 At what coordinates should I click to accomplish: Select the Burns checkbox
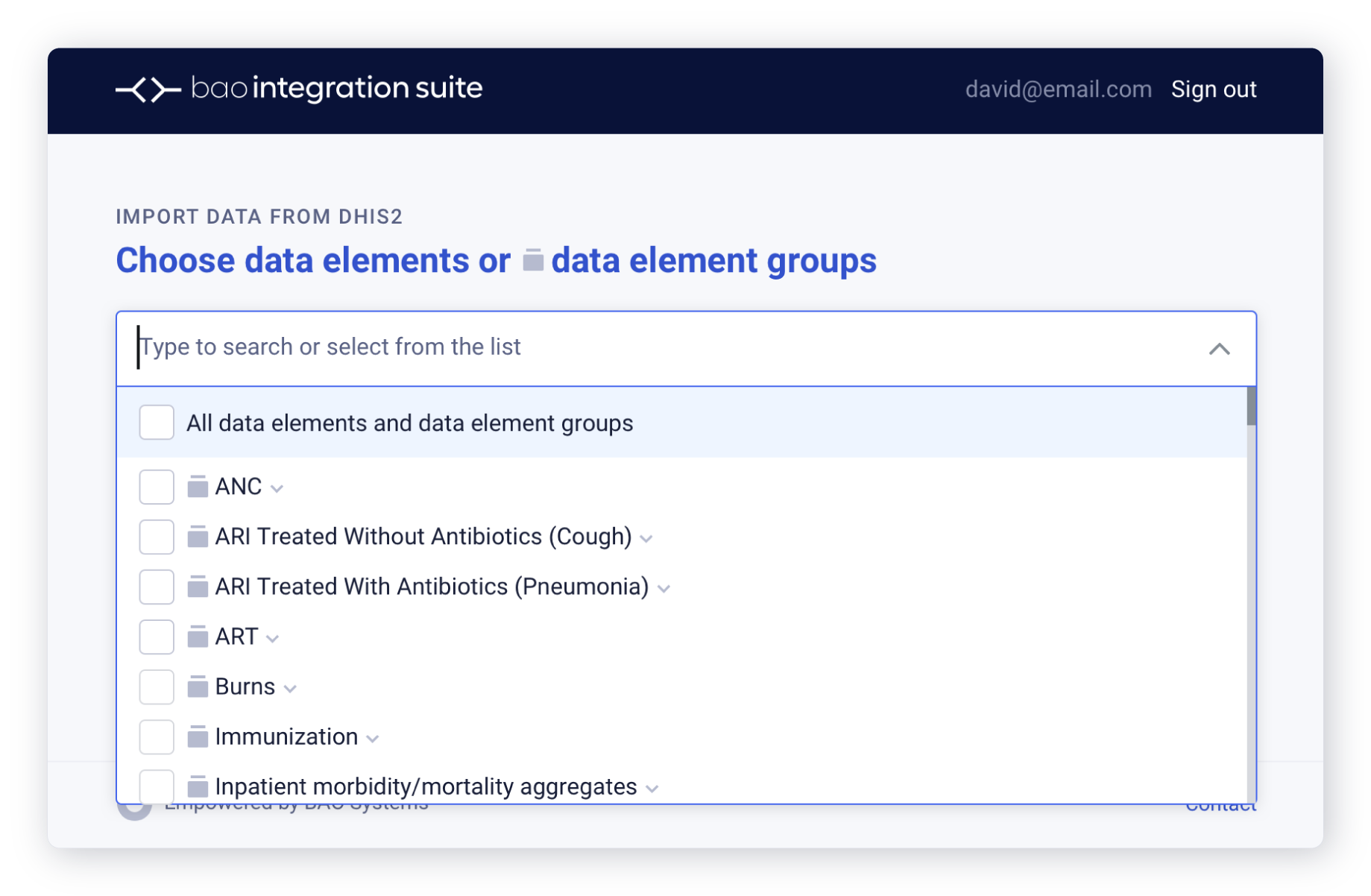(157, 687)
